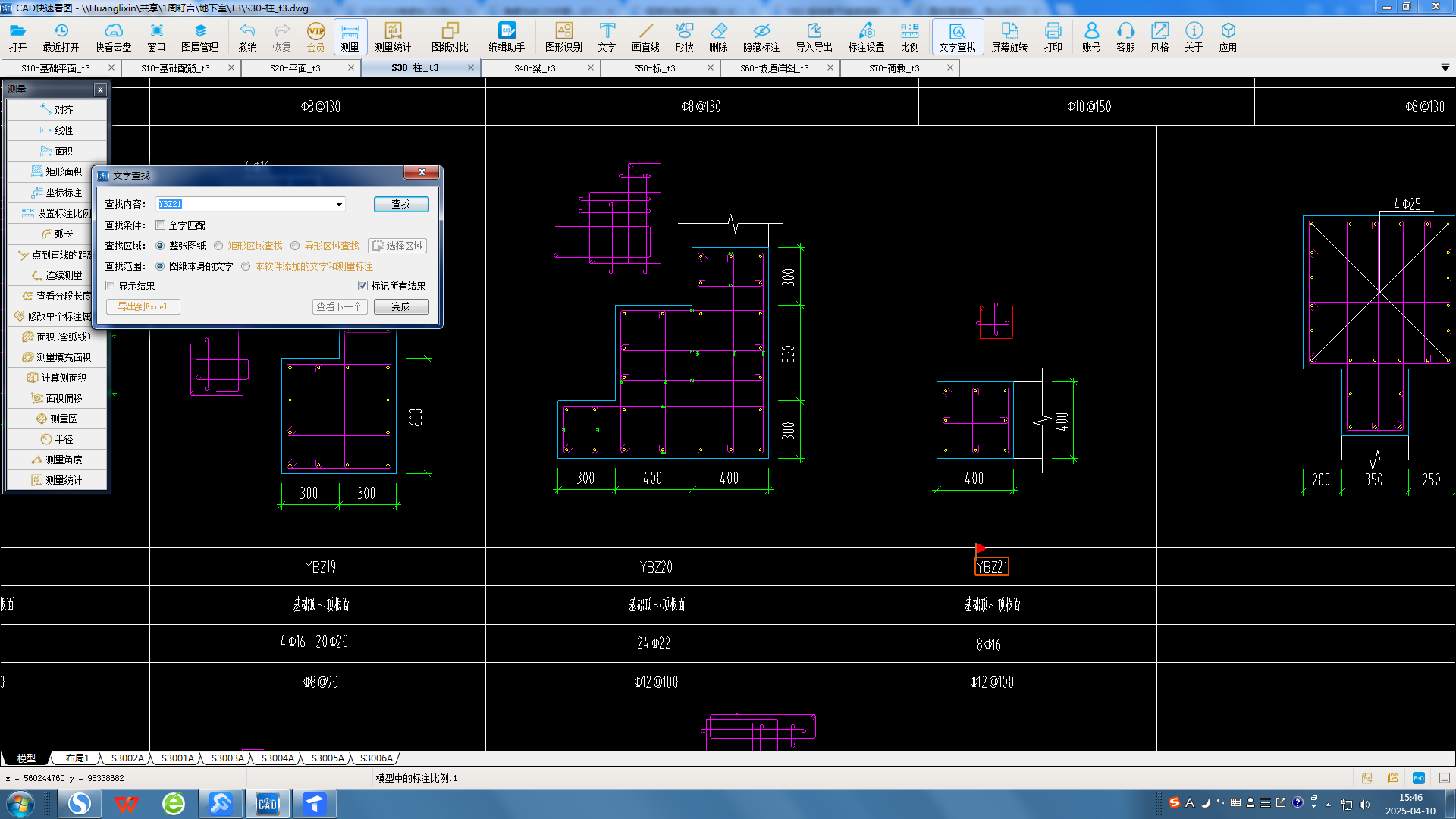Open the WPS app in taskbar

tap(126, 804)
